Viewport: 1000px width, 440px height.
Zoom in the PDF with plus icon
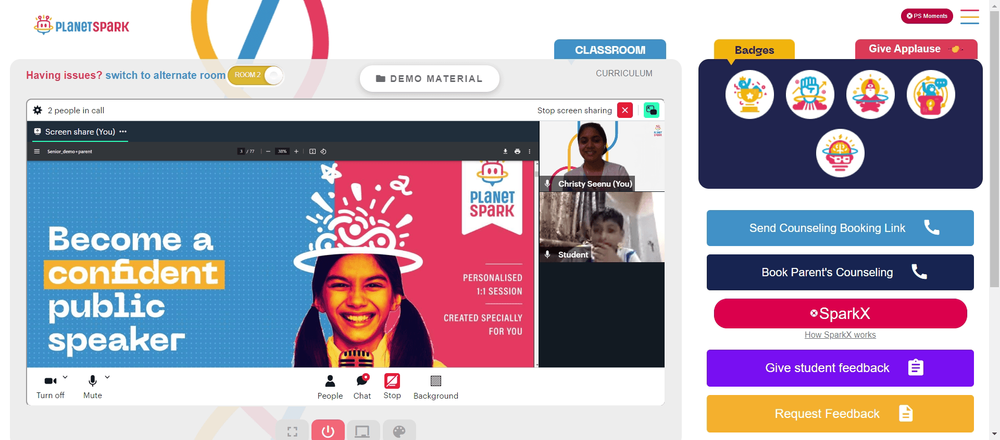tap(296, 151)
